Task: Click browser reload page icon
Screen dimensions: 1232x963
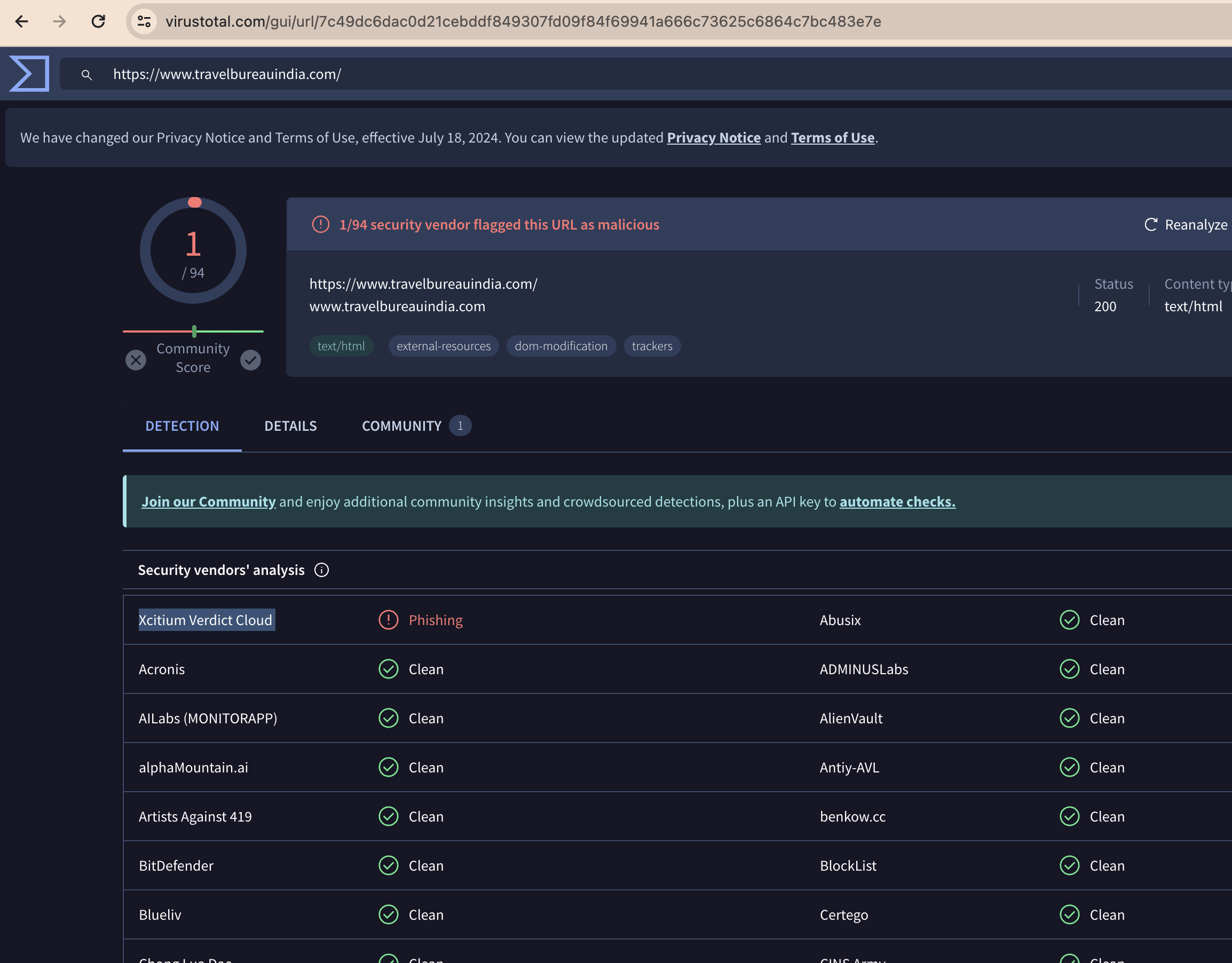Action: pyautogui.click(x=98, y=21)
